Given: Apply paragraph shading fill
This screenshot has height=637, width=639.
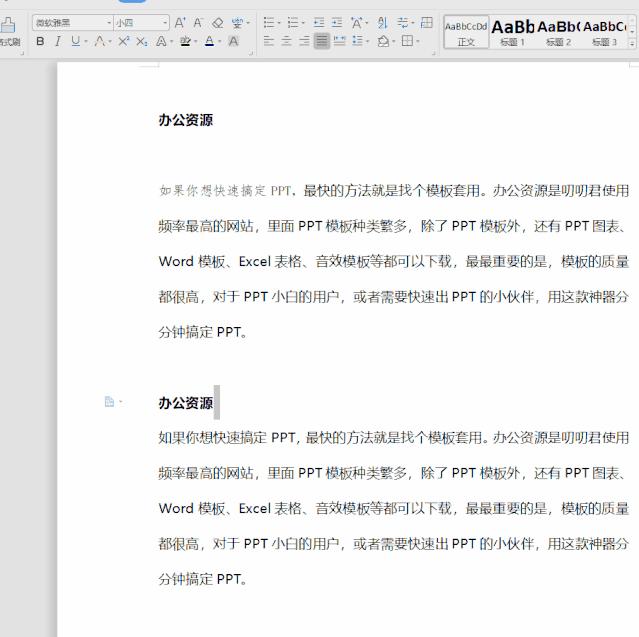Looking at the screenshot, I should (x=383, y=41).
